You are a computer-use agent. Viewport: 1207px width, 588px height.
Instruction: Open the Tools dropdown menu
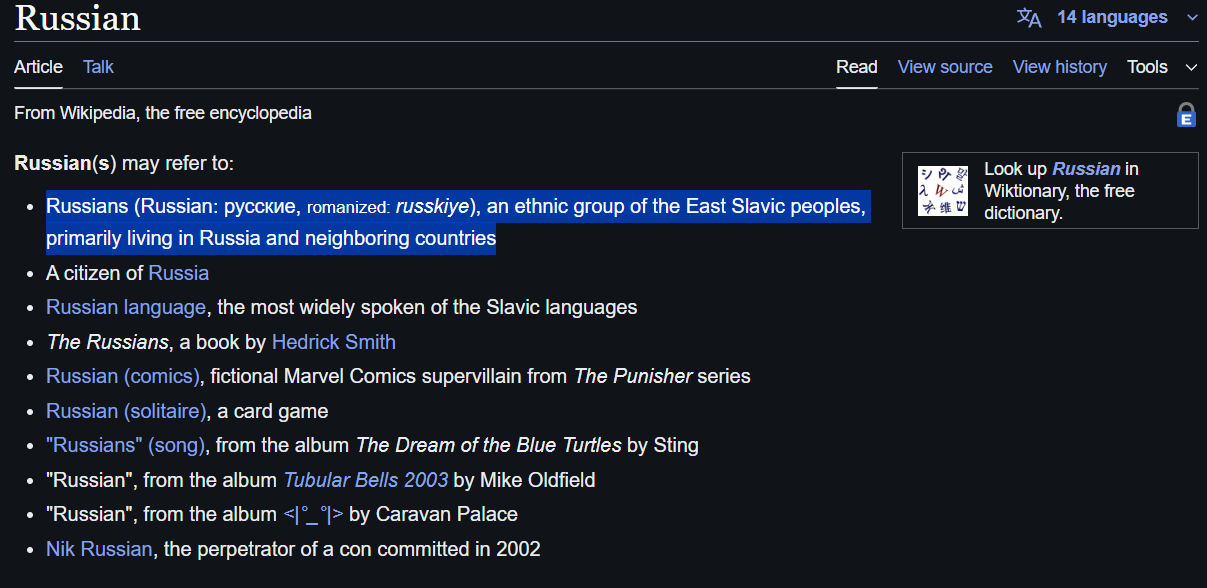pos(1147,67)
